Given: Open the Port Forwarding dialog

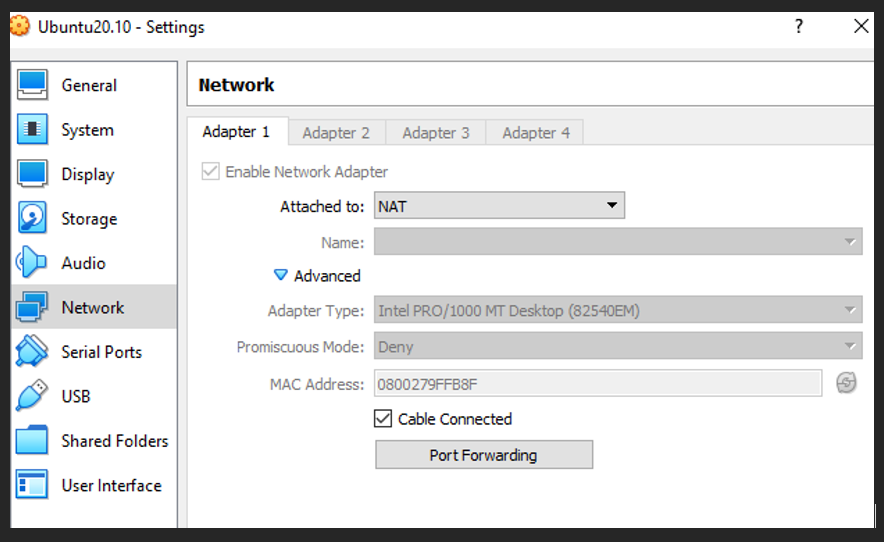Looking at the screenshot, I should (484, 455).
